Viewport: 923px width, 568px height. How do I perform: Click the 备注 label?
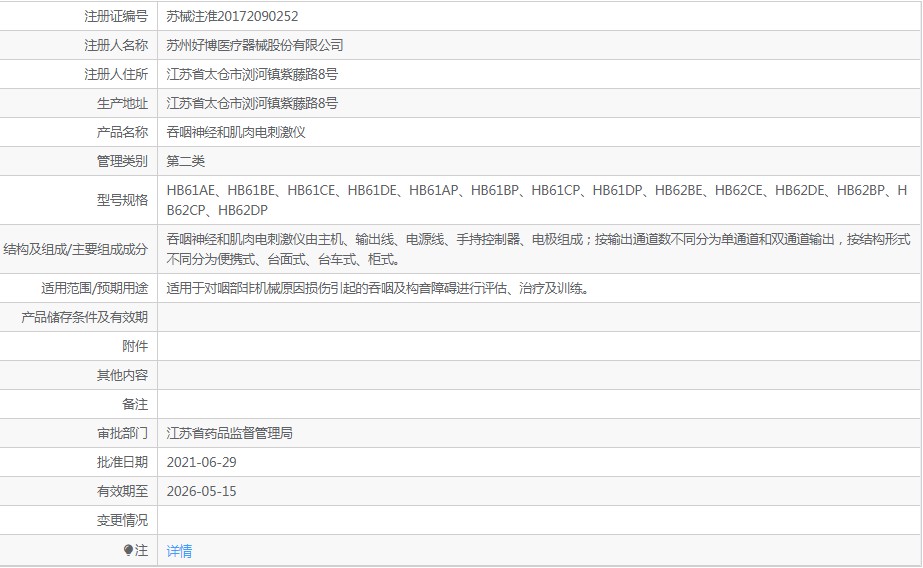(x=135, y=404)
